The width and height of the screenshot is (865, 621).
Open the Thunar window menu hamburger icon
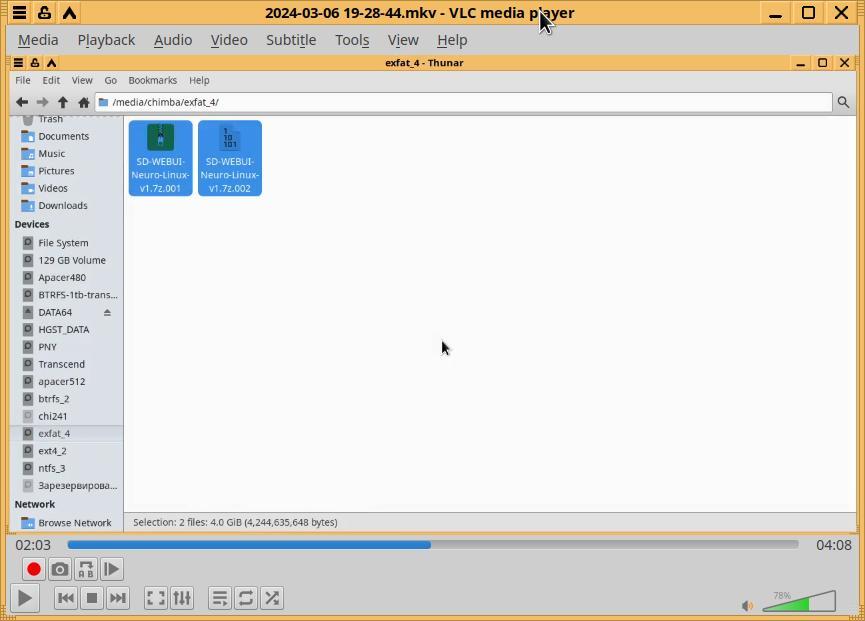pos(18,63)
